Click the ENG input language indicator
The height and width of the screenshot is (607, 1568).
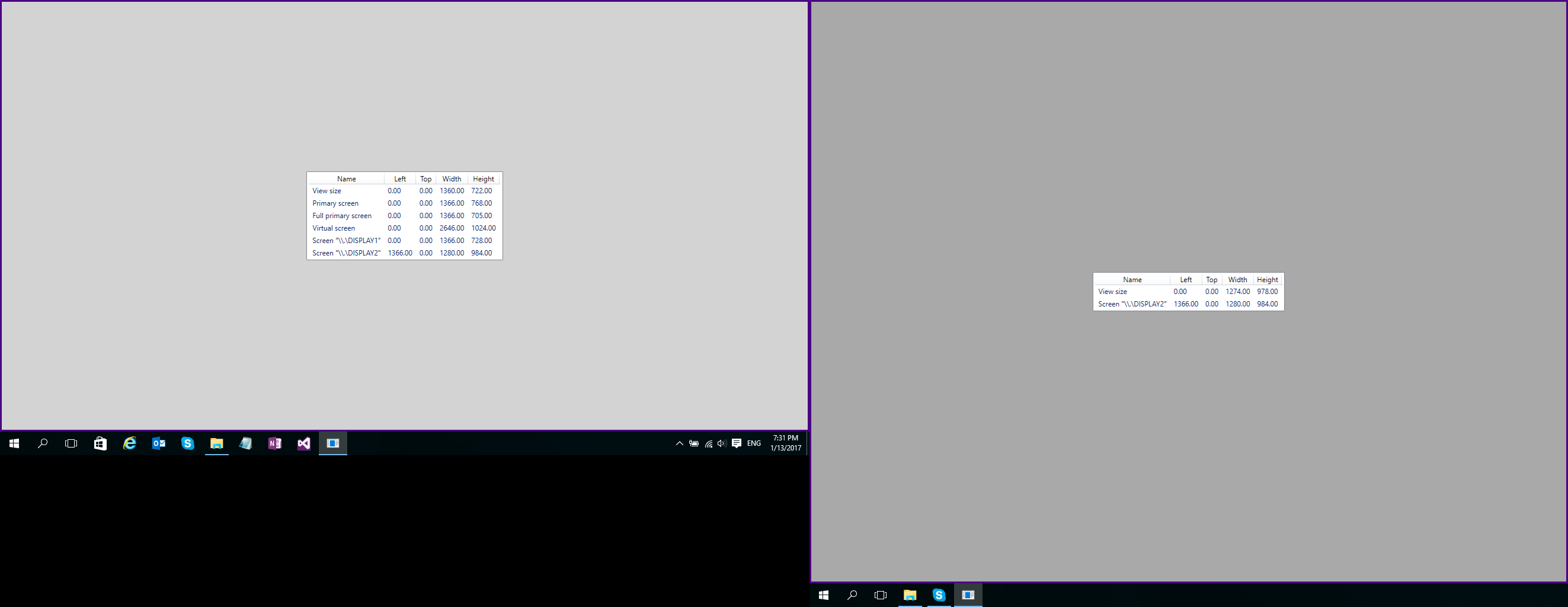pos(754,443)
